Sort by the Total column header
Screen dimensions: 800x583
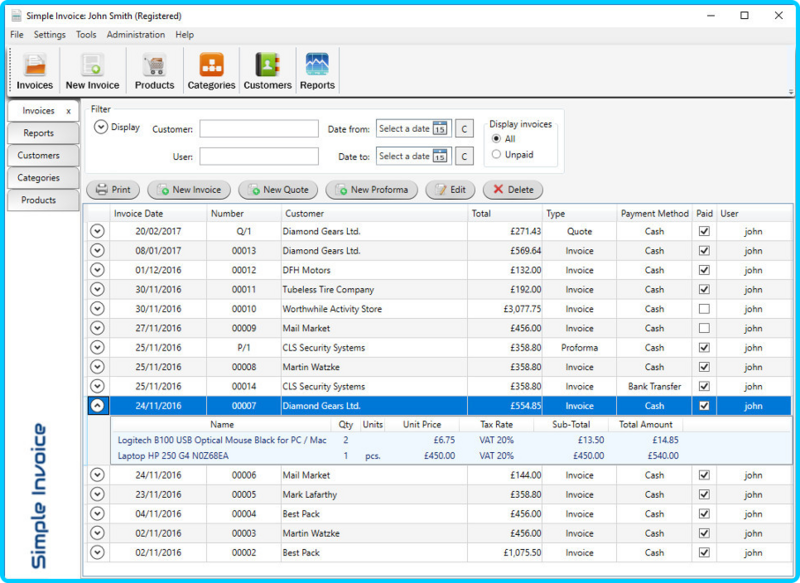click(505, 214)
